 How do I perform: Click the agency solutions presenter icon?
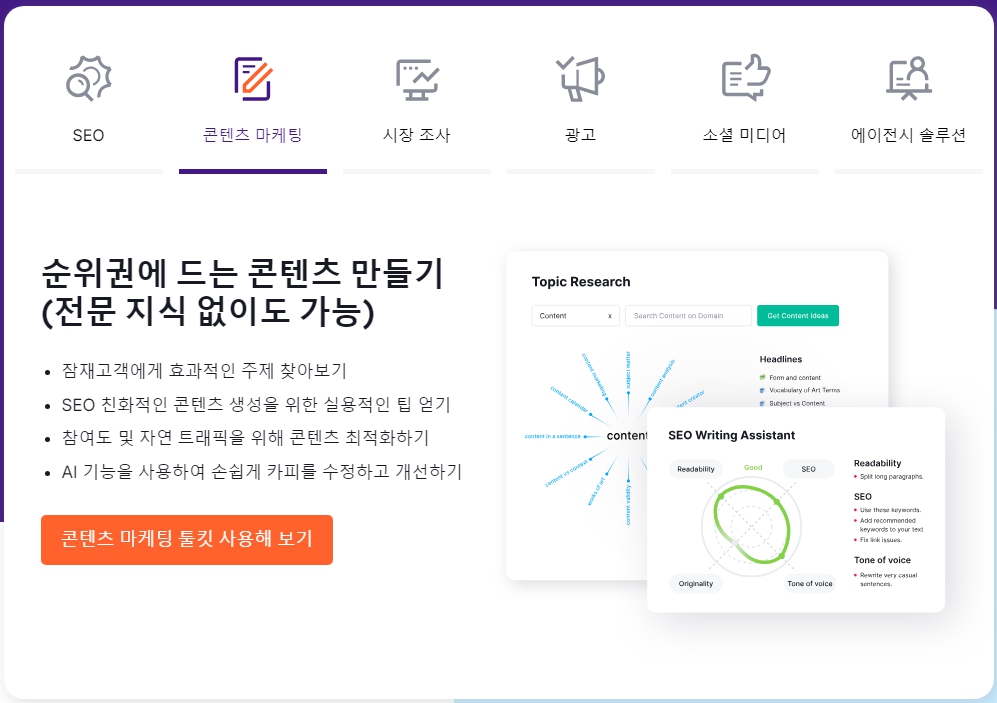coord(909,78)
